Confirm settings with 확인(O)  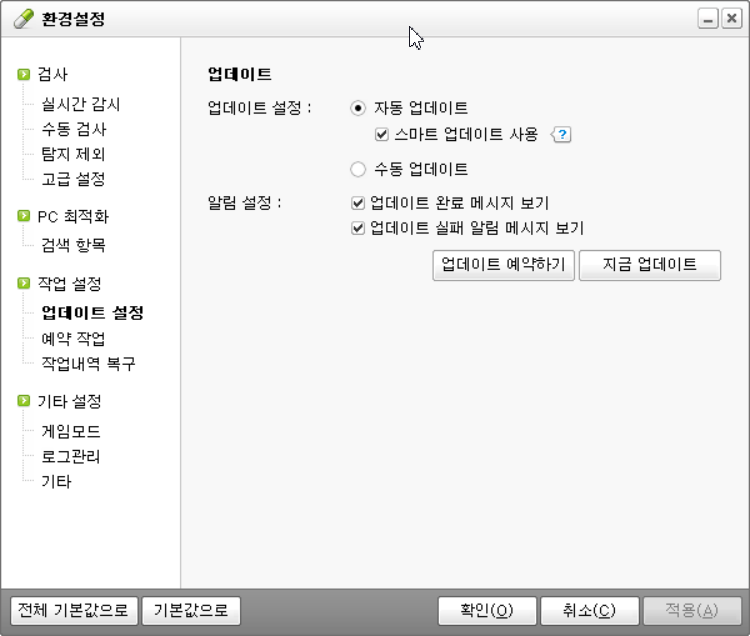pos(487,611)
